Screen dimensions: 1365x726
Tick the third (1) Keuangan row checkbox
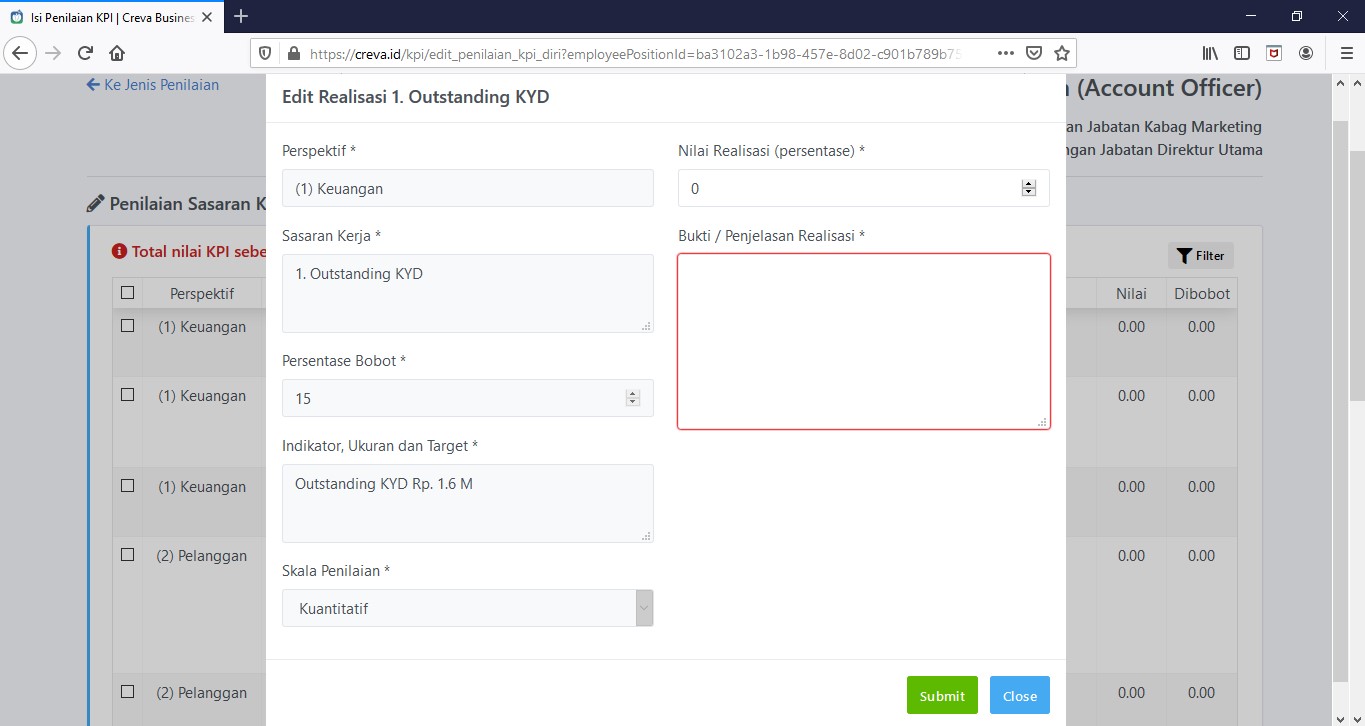click(x=127, y=486)
